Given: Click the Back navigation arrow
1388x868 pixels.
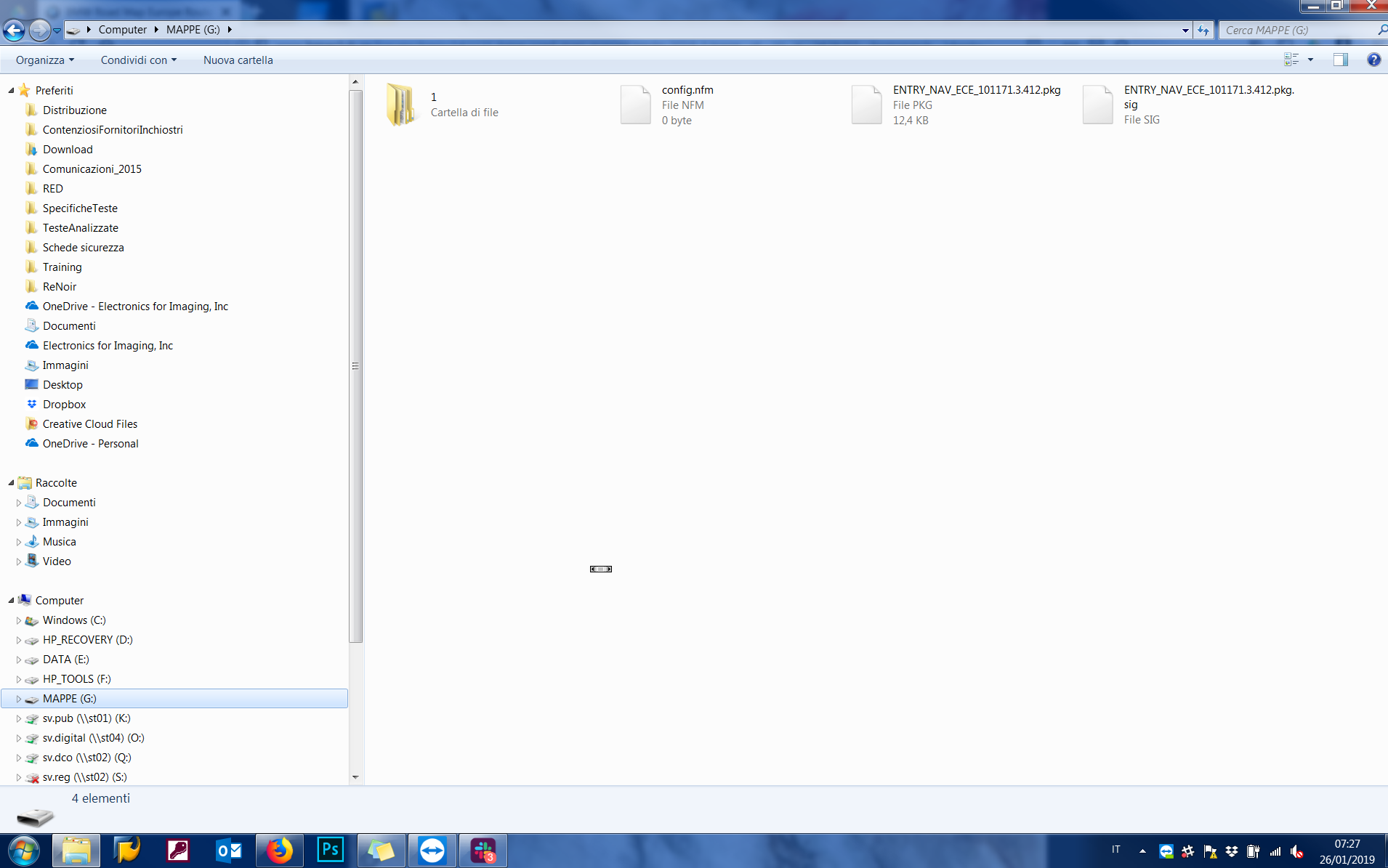Looking at the screenshot, I should tap(14, 30).
